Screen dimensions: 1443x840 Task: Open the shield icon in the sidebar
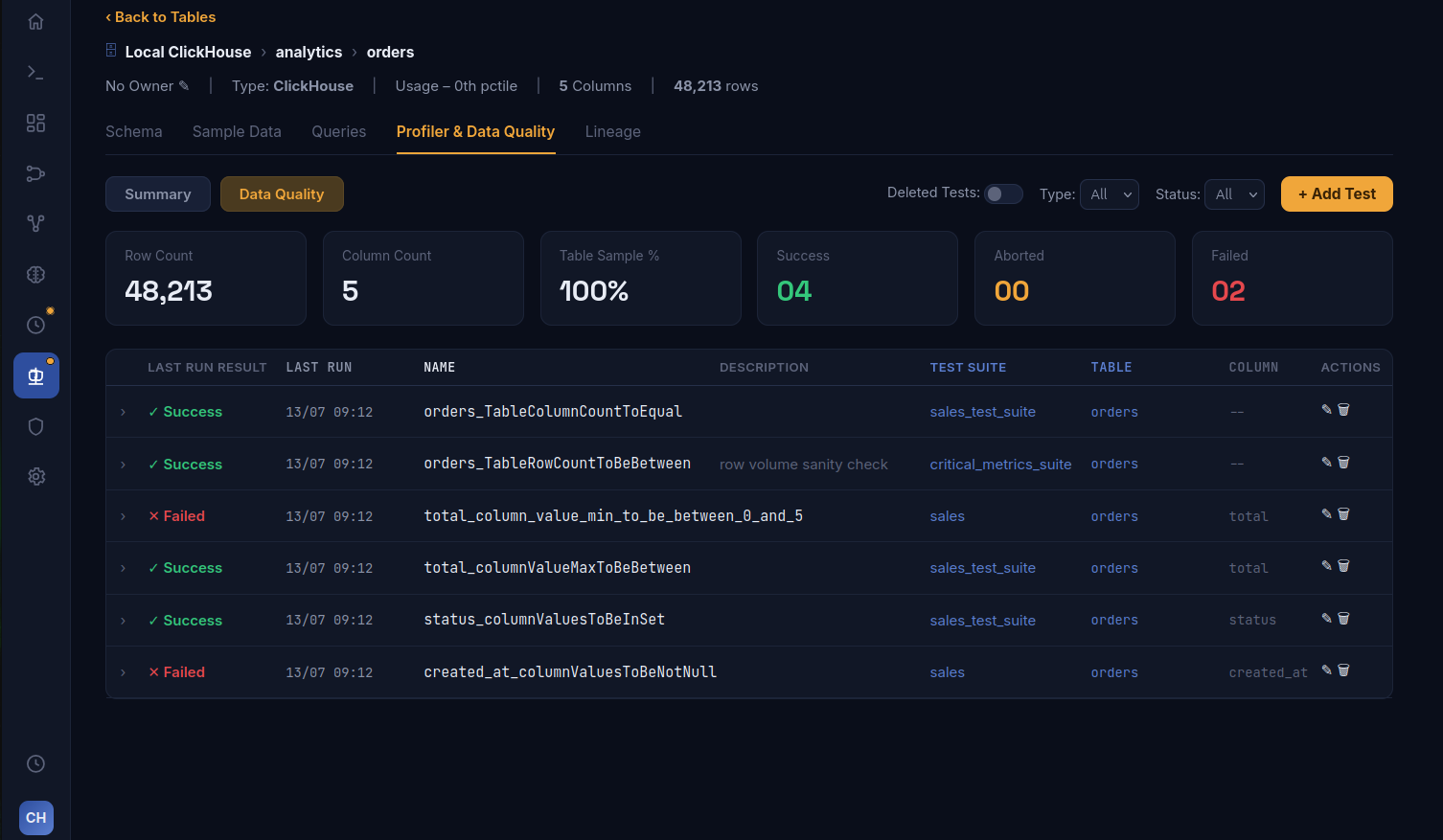click(35, 426)
